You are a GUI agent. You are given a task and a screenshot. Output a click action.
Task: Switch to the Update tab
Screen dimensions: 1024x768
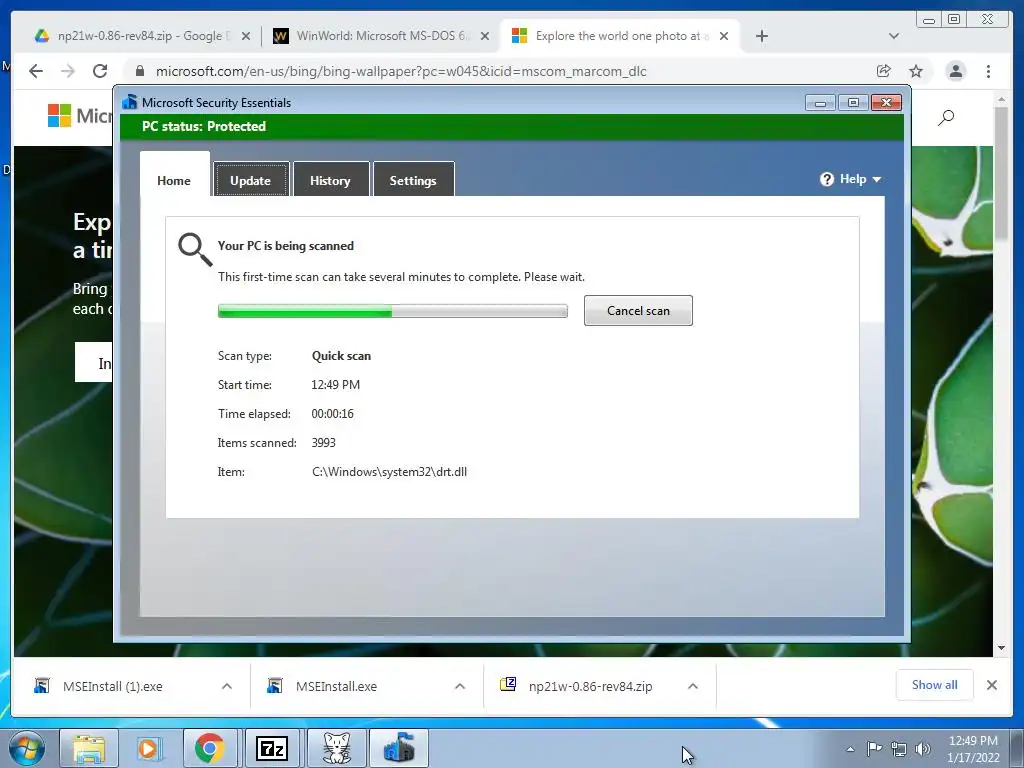coord(251,180)
